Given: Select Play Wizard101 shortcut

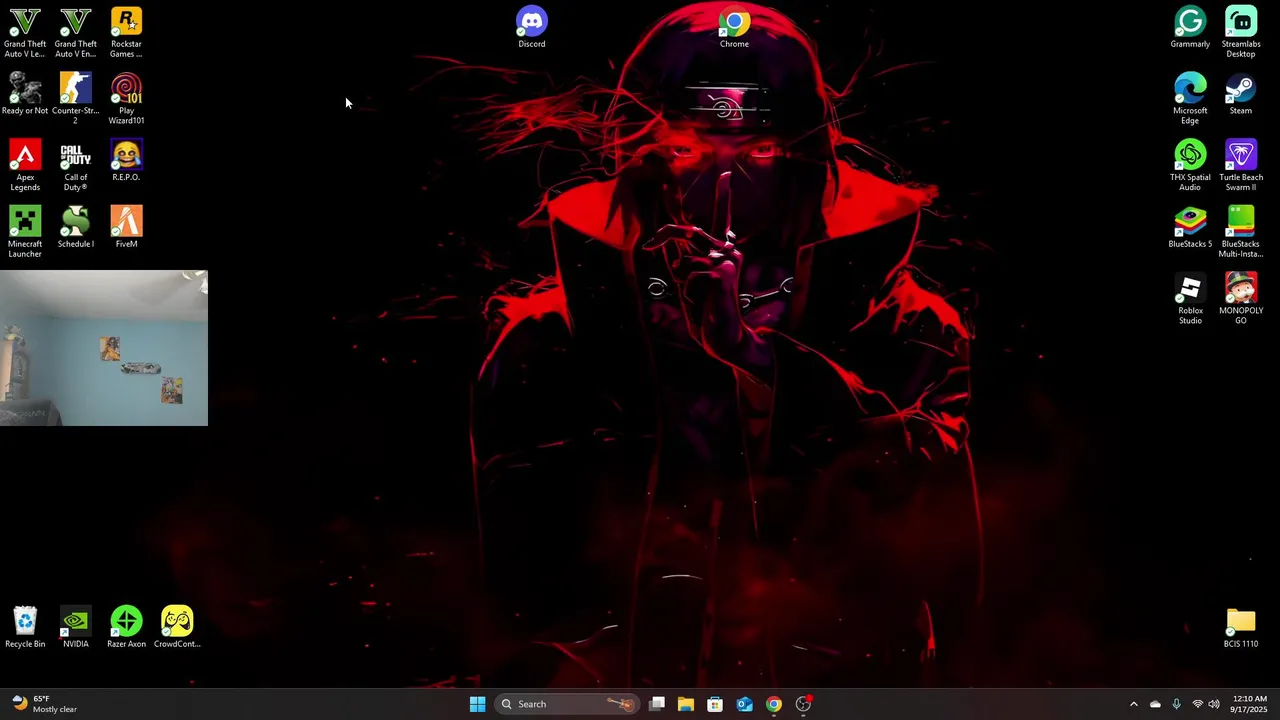Looking at the screenshot, I should (x=126, y=99).
